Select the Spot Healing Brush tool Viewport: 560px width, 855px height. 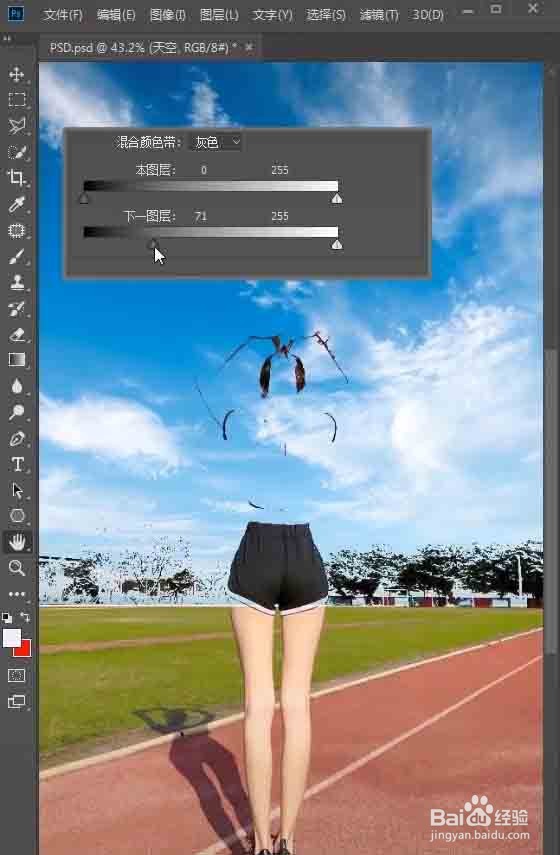(16, 230)
